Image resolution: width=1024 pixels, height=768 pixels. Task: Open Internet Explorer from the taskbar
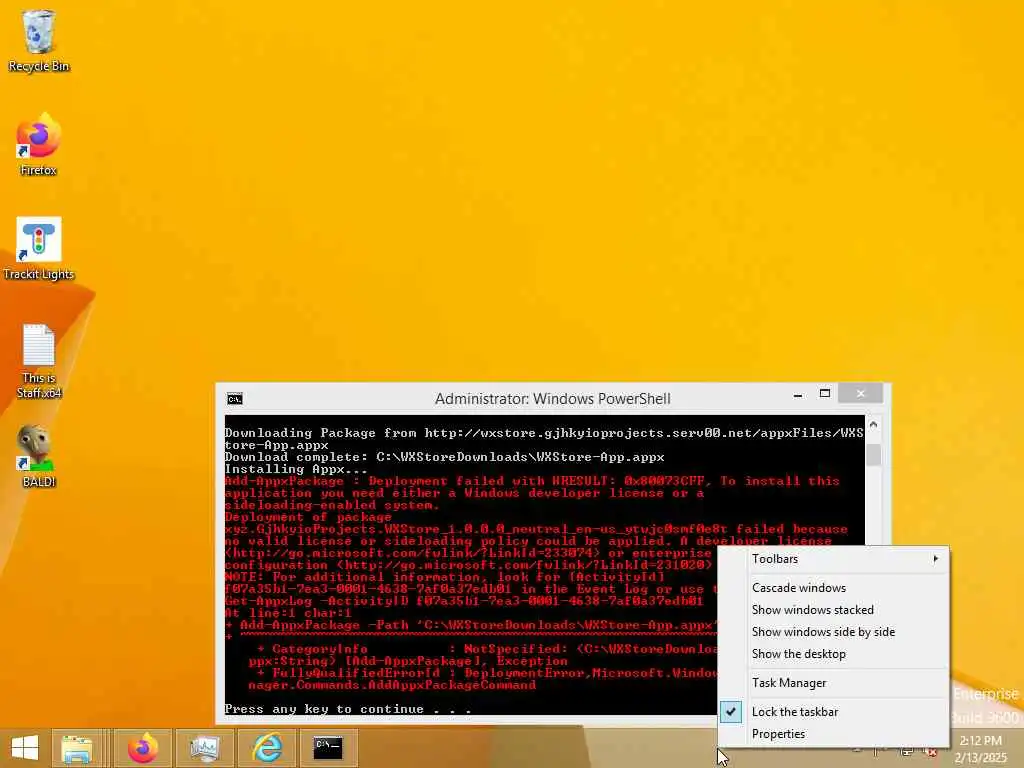pos(266,748)
